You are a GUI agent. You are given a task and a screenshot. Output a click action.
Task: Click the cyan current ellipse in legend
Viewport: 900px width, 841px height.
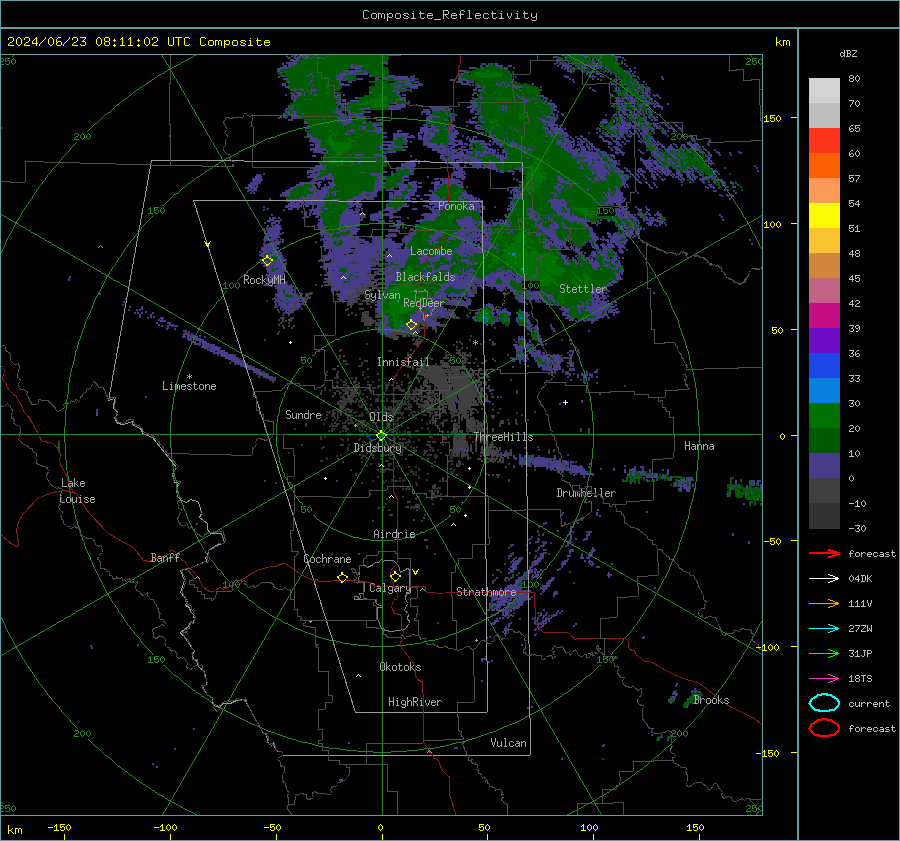824,703
